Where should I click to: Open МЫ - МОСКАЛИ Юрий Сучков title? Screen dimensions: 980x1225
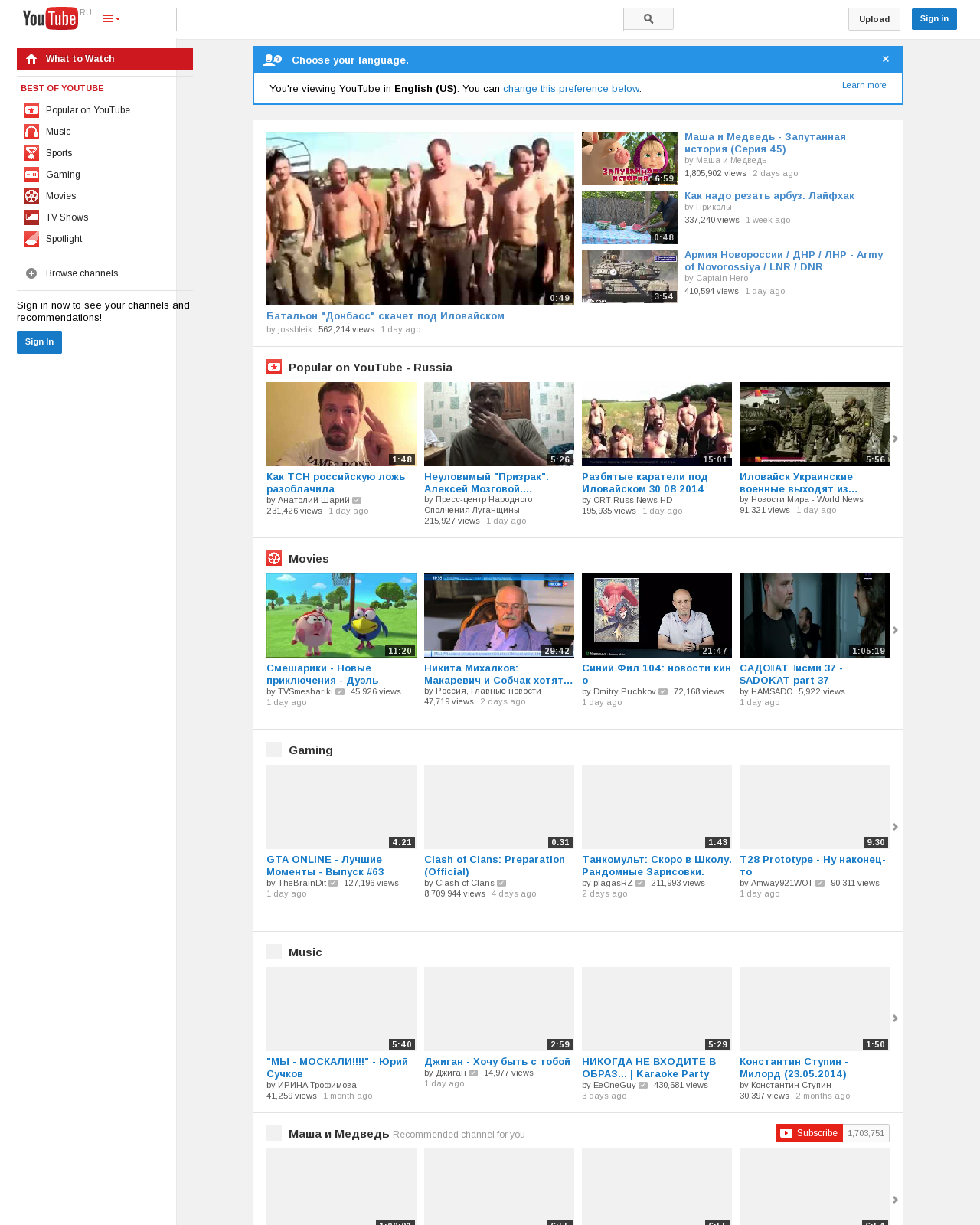click(x=337, y=1067)
